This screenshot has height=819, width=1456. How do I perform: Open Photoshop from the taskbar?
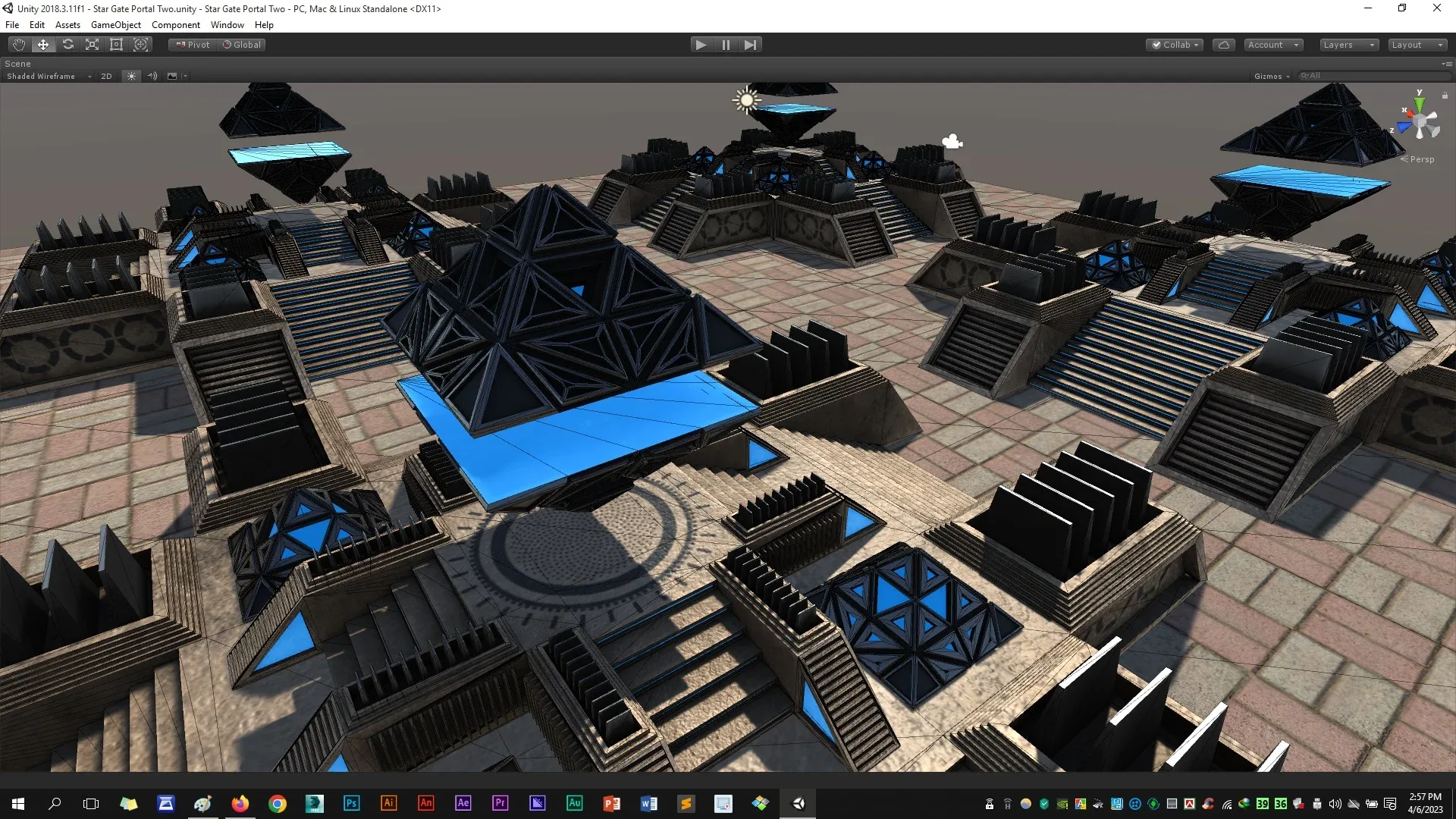(351, 803)
